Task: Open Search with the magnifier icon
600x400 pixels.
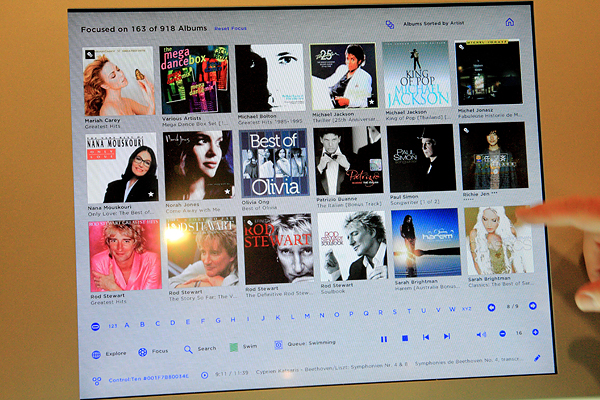Action: (x=188, y=349)
